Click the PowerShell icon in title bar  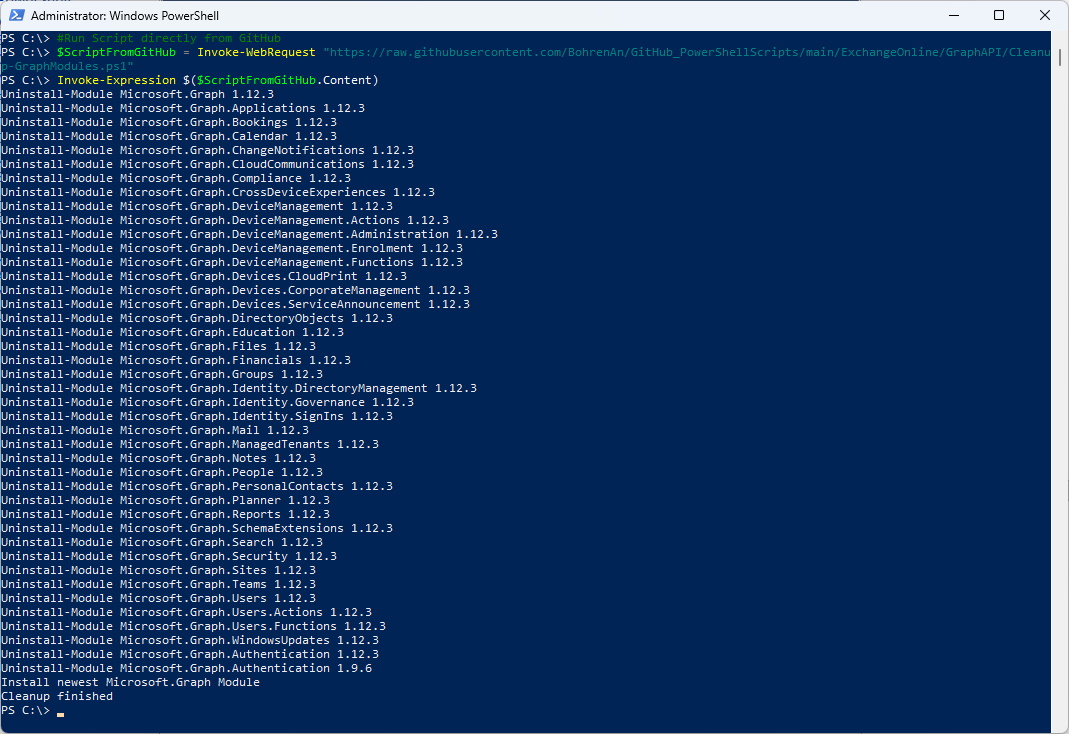(17, 15)
